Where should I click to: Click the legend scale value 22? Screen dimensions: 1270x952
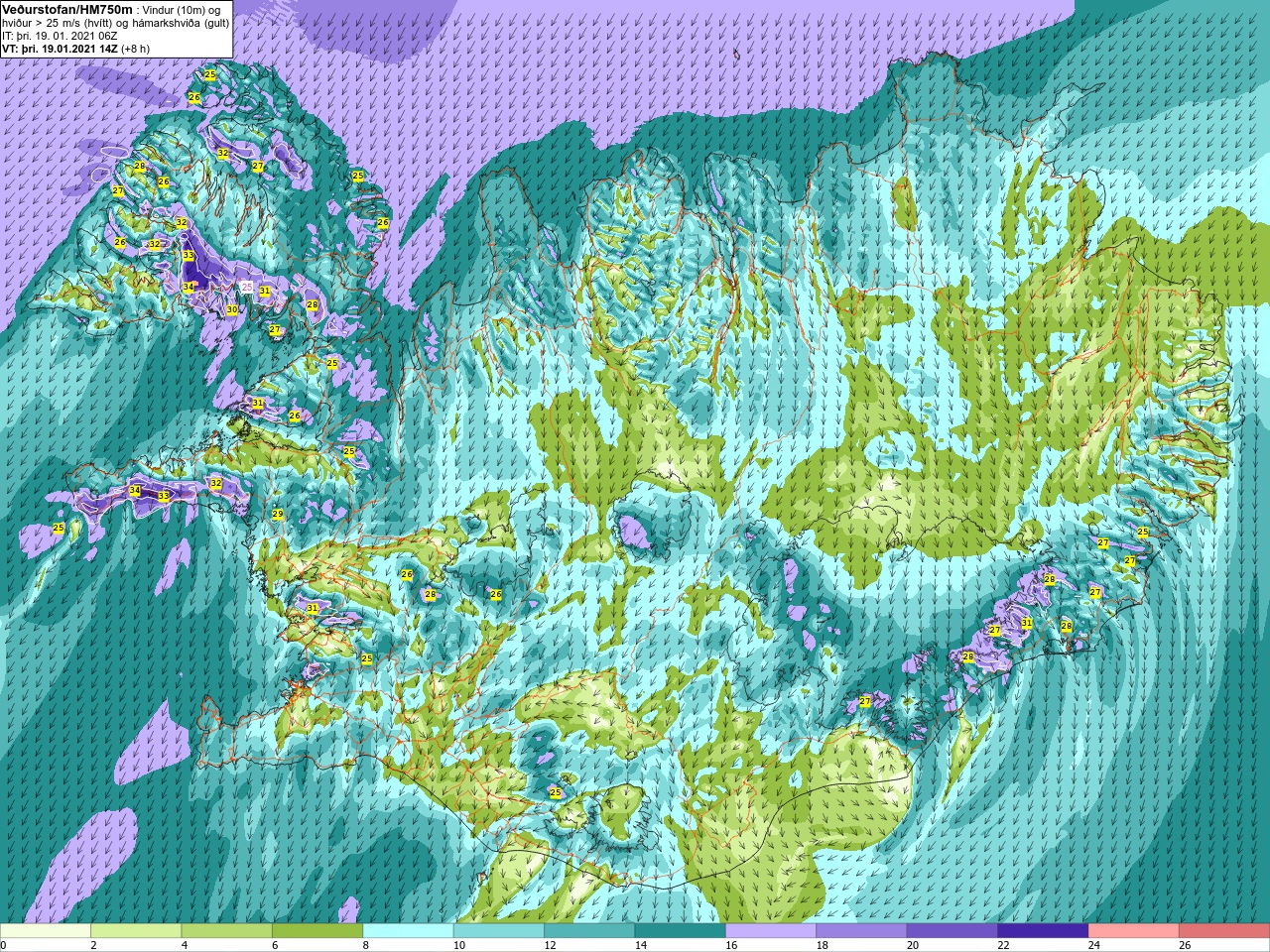click(1003, 945)
